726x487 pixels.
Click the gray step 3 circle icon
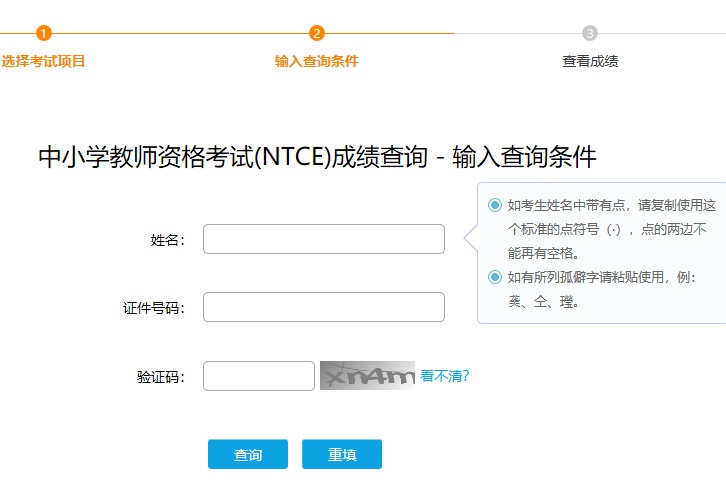pos(590,33)
